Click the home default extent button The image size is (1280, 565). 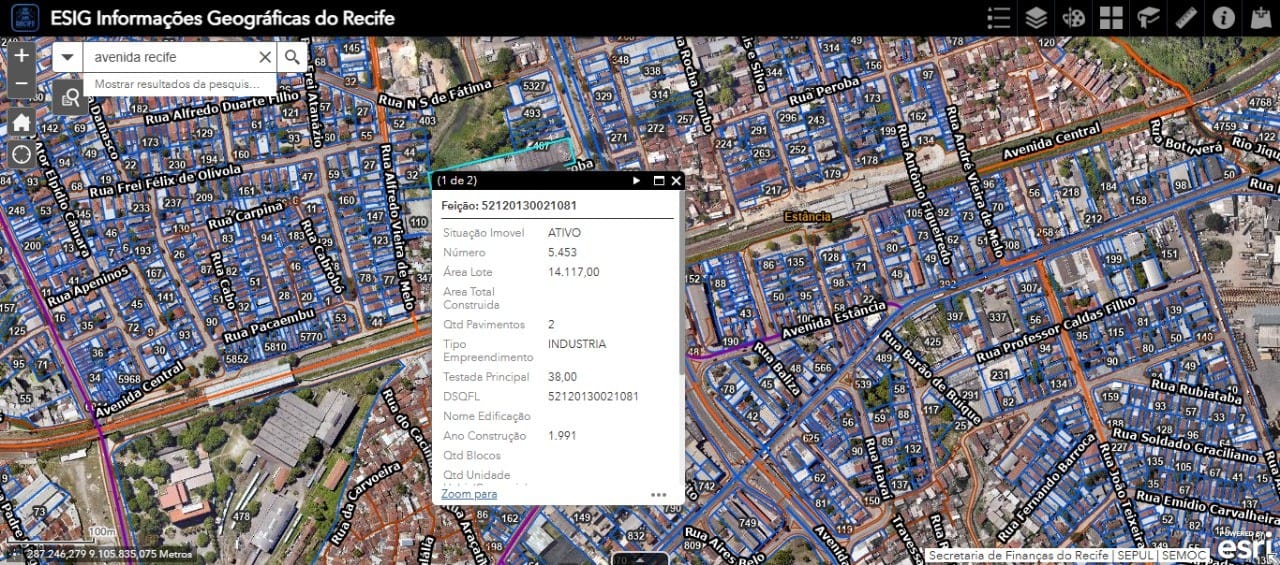(21, 123)
